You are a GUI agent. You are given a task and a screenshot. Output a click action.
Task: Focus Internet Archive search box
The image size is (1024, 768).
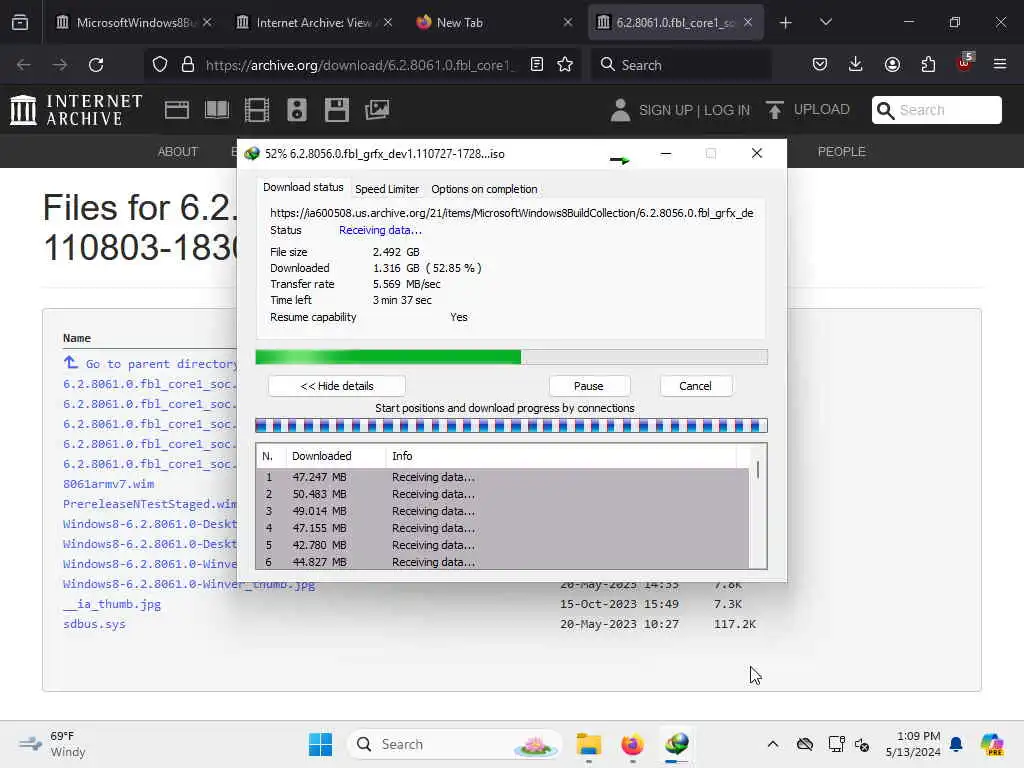pos(936,110)
